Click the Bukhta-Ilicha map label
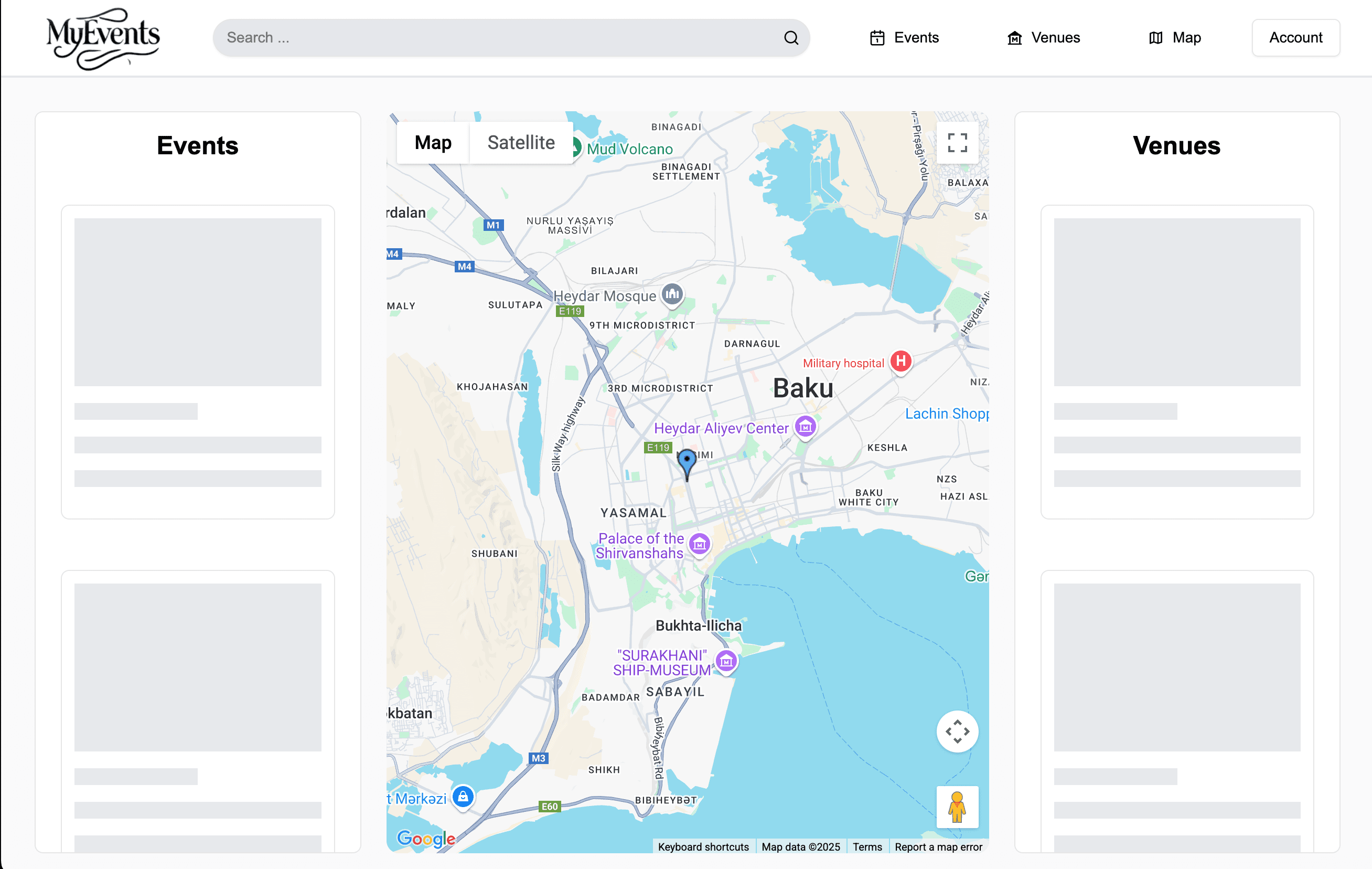The image size is (1372, 869). coord(699,626)
